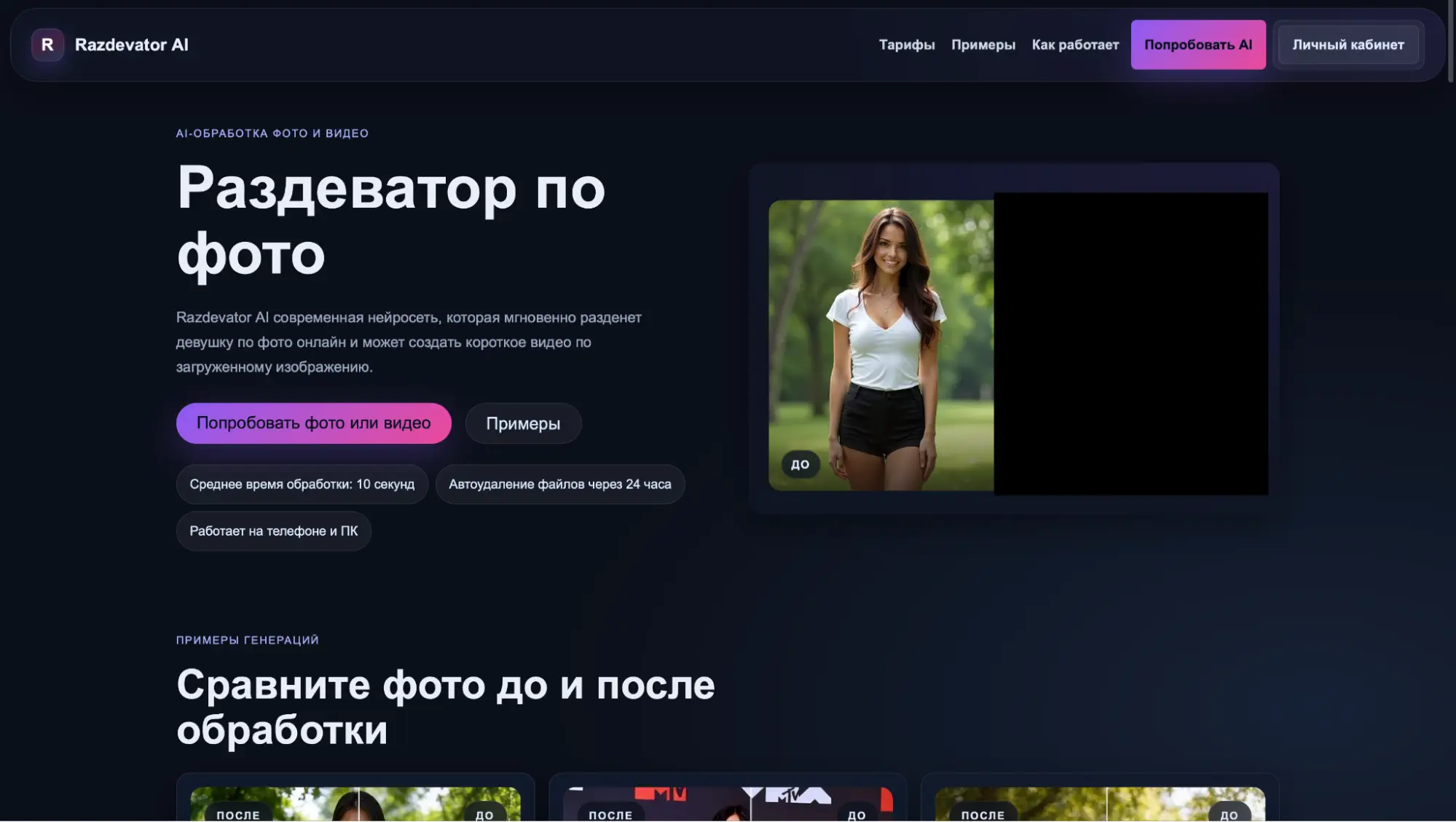1456x822 pixels.
Task: Click the chip Среднее время обработки: 10 секунд
Action: click(302, 484)
